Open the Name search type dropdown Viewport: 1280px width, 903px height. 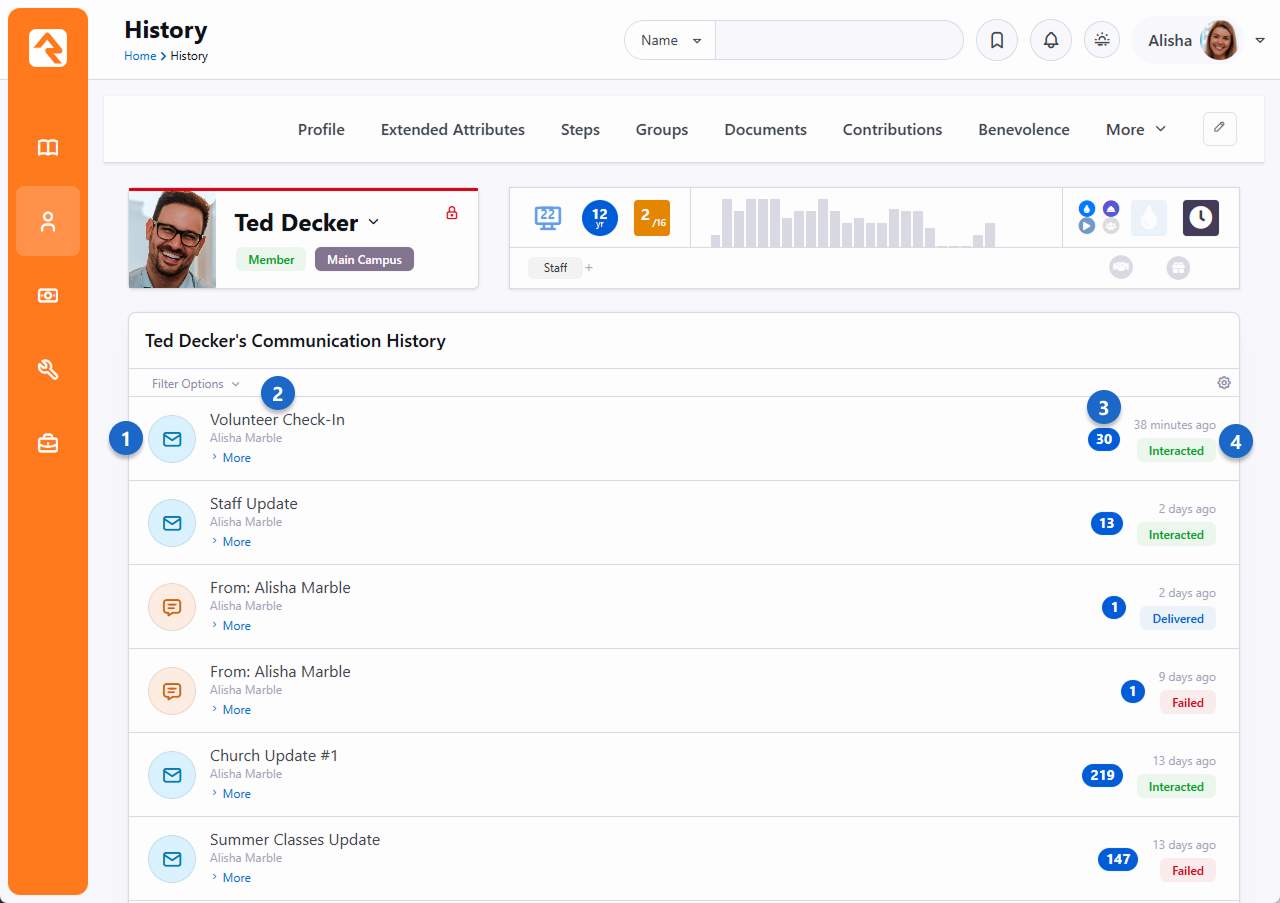point(670,41)
